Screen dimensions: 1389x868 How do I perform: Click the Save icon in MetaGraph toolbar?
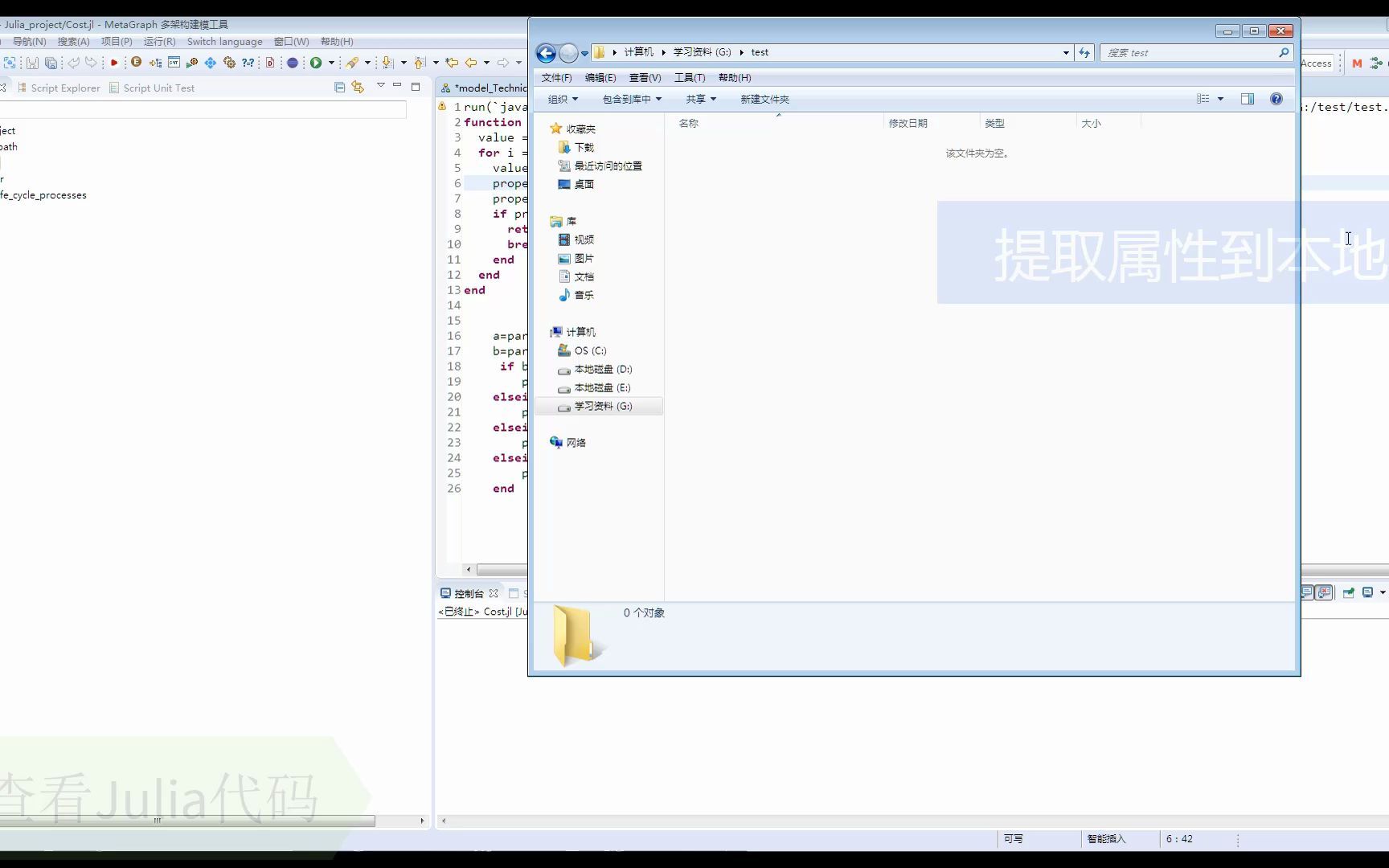pos(32,63)
